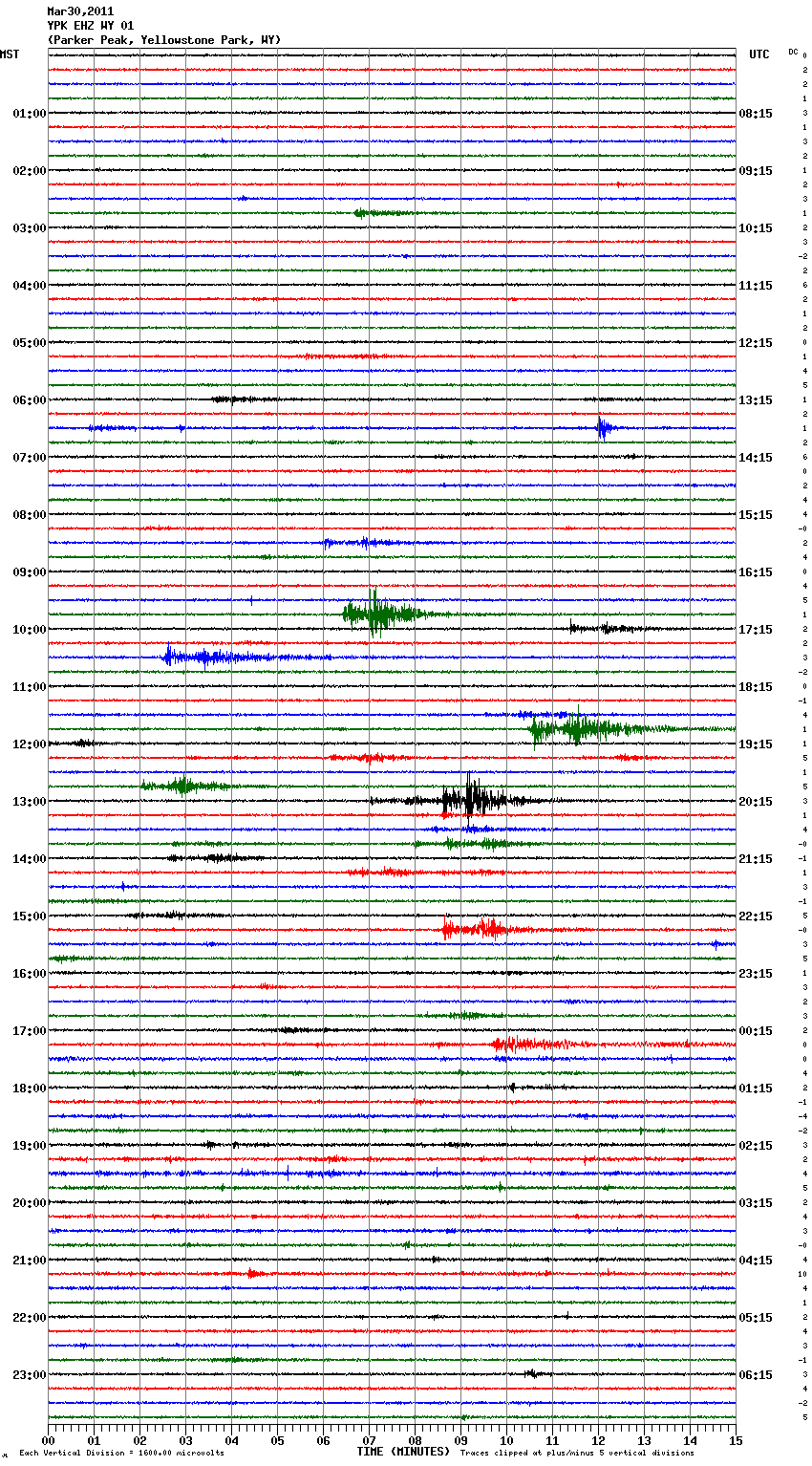Click the Parker Peak station location text

[x=163, y=40]
